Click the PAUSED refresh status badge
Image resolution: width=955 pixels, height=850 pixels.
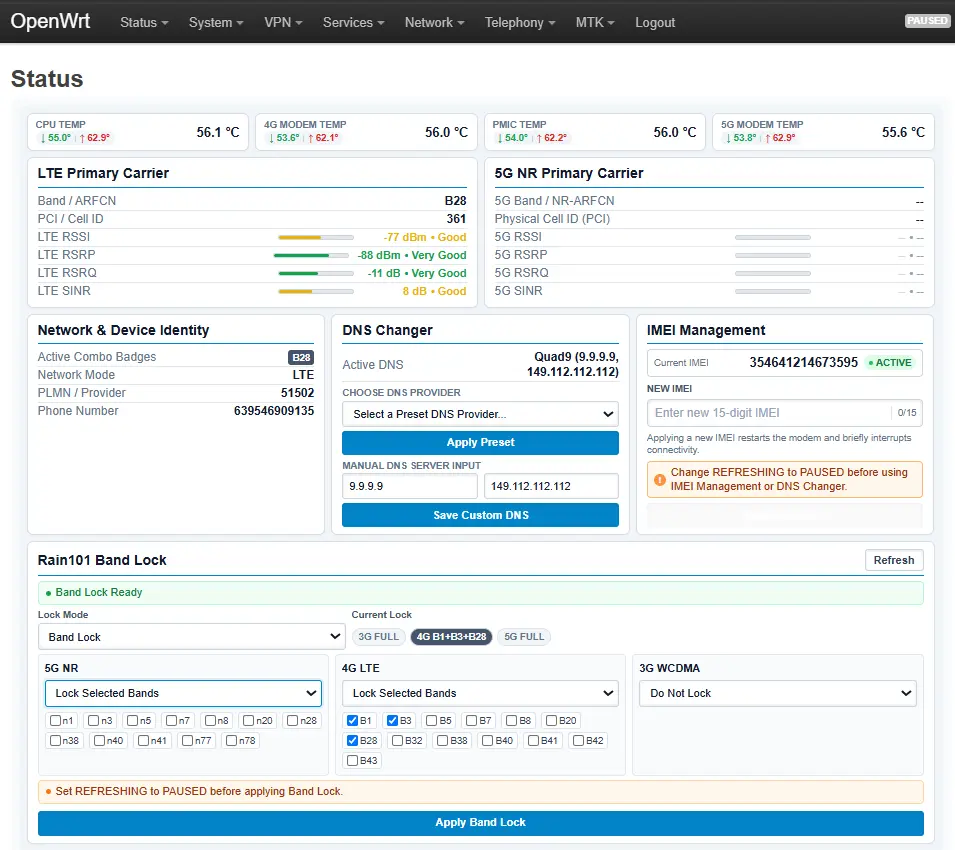coord(927,21)
